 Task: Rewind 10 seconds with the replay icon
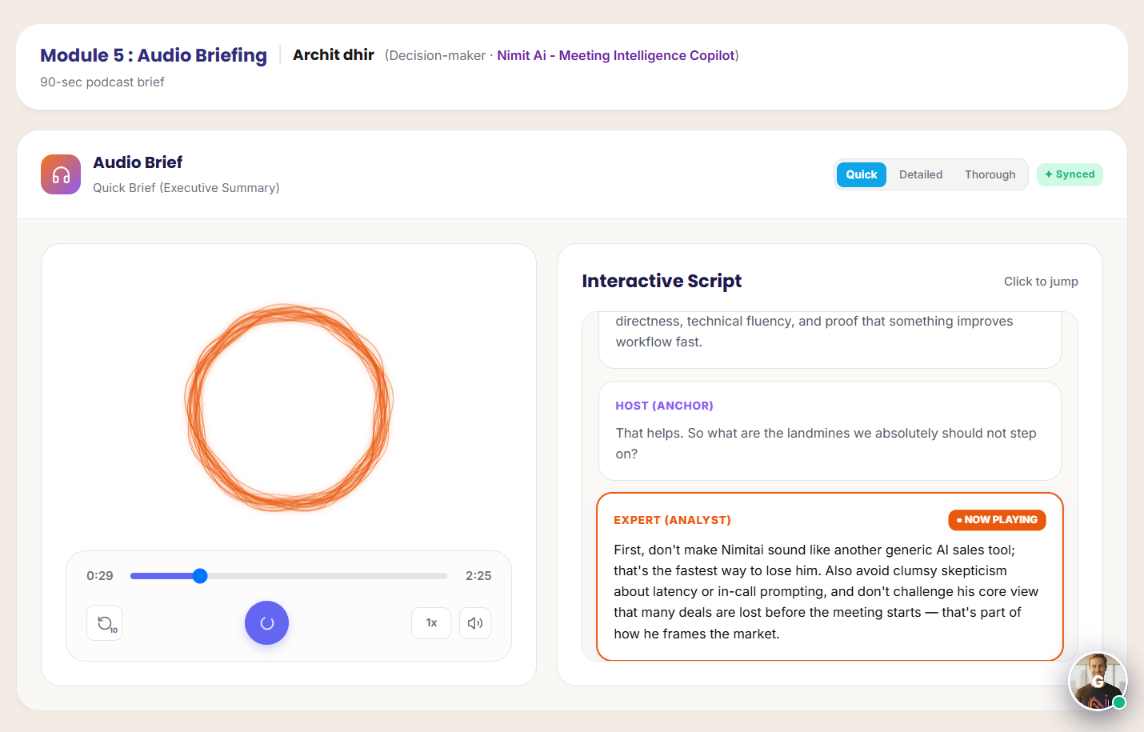(104, 623)
